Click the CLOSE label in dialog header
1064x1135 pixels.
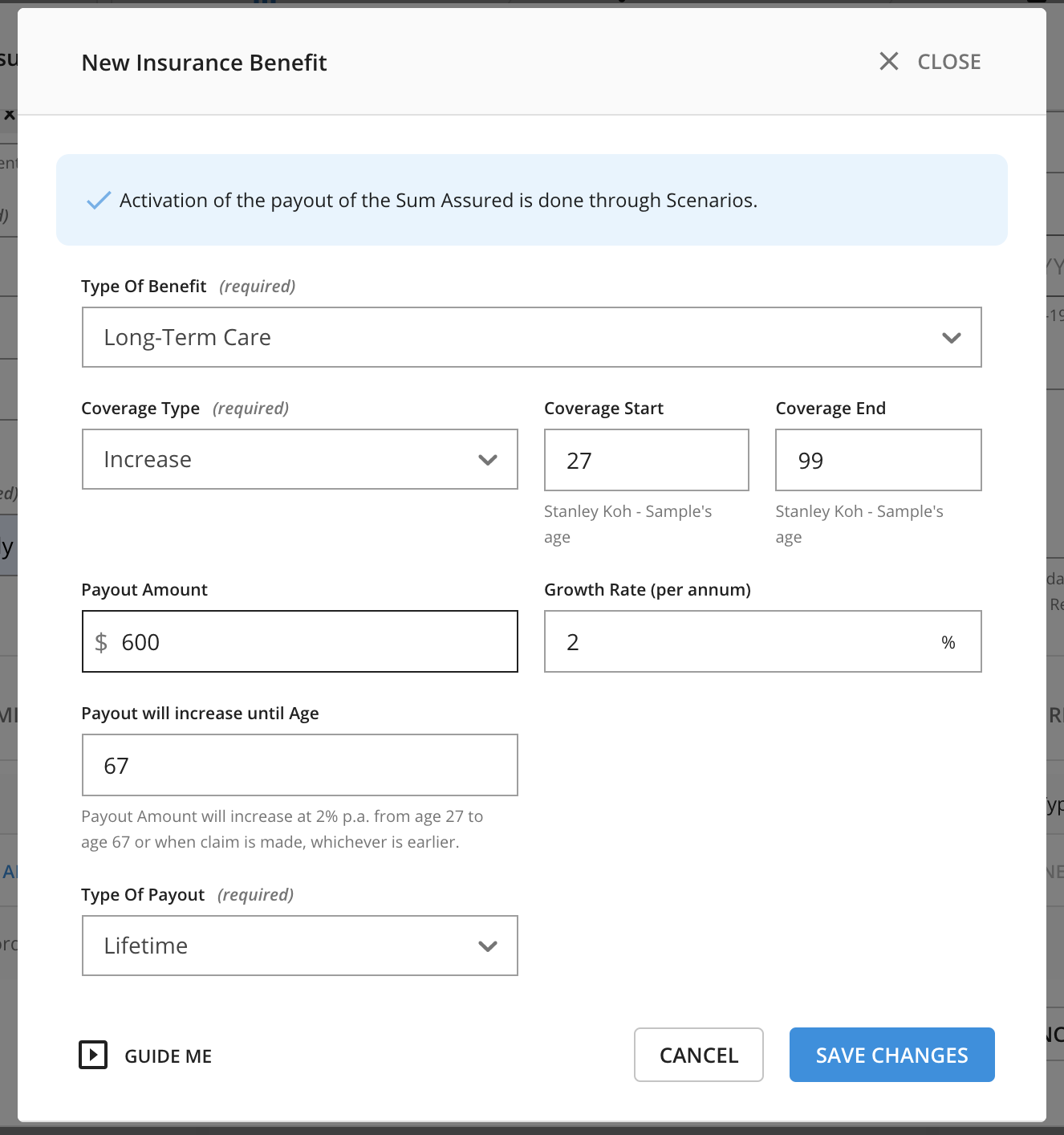point(948,62)
